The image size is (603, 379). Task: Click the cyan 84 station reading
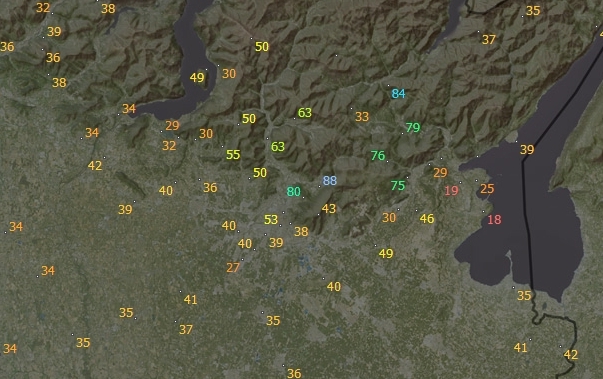coord(398,93)
